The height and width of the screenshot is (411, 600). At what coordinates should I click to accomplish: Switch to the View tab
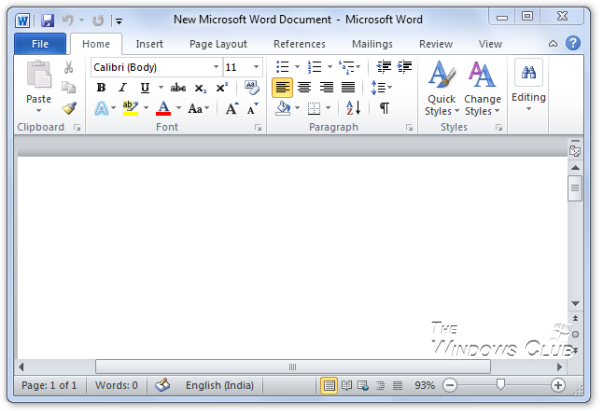click(490, 44)
